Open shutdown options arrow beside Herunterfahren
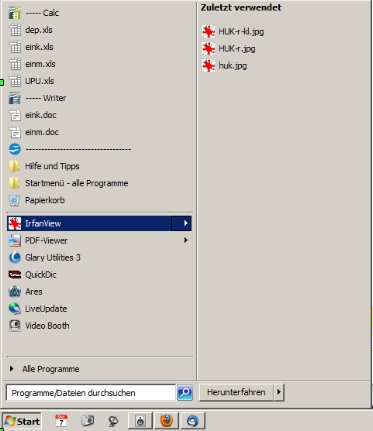 tap(279, 392)
